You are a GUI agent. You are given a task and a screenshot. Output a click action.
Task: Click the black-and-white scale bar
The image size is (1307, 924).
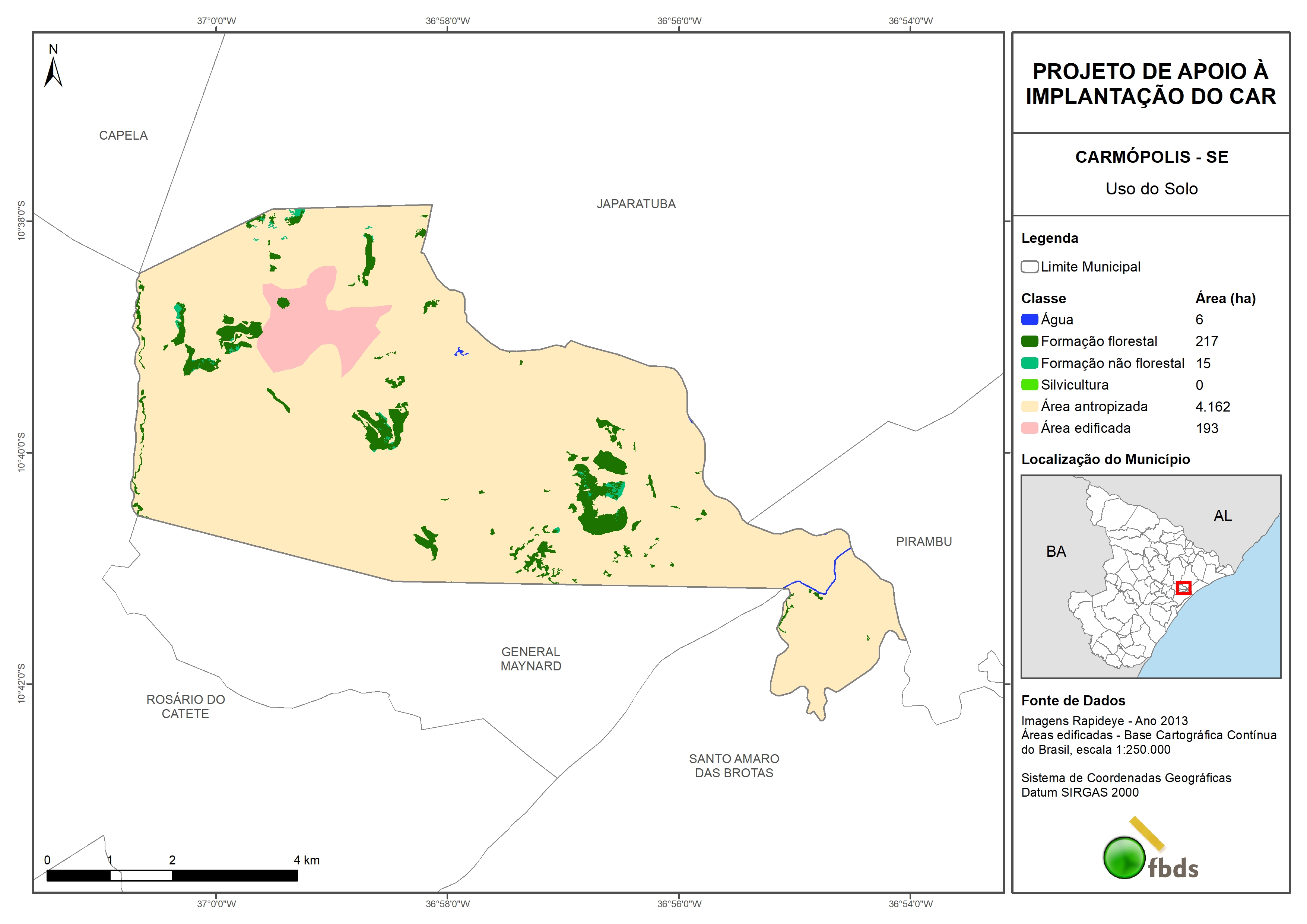click(172, 875)
